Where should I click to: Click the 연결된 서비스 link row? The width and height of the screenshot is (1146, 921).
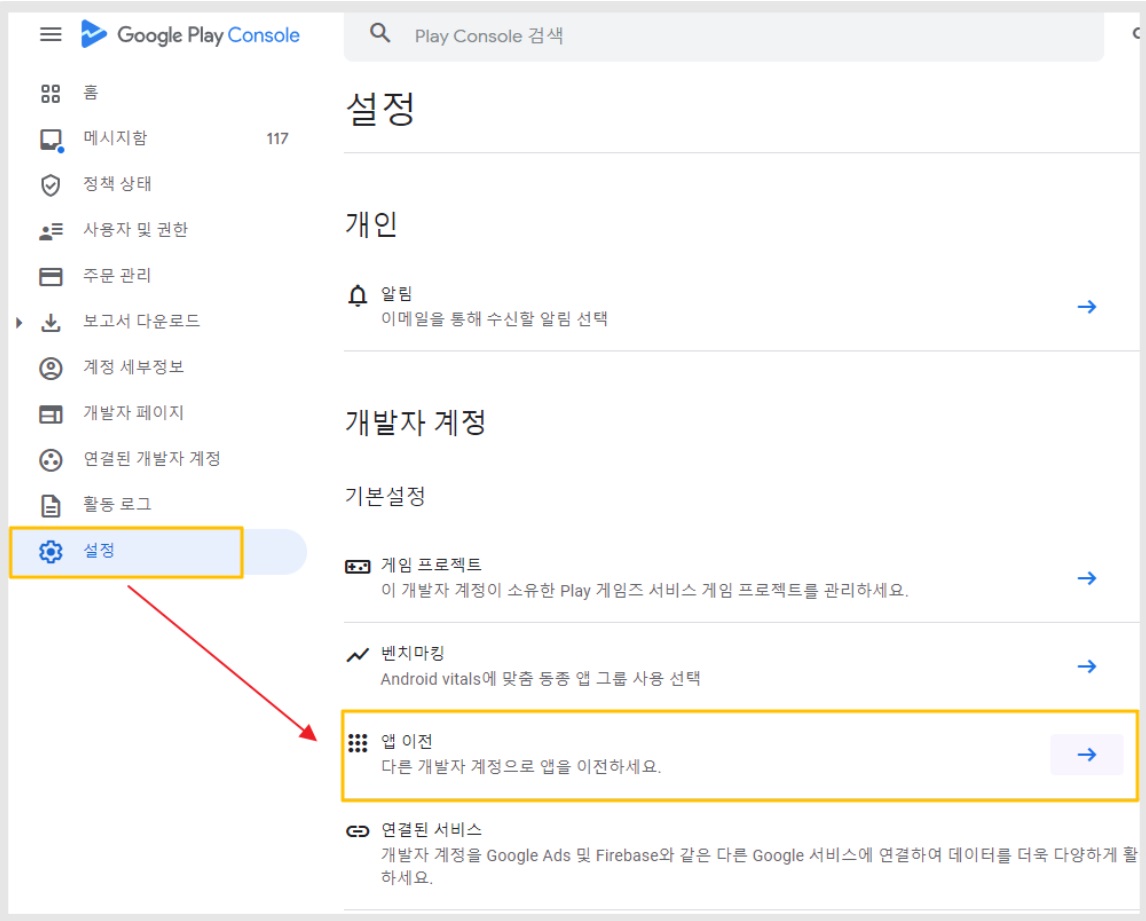coord(740,852)
